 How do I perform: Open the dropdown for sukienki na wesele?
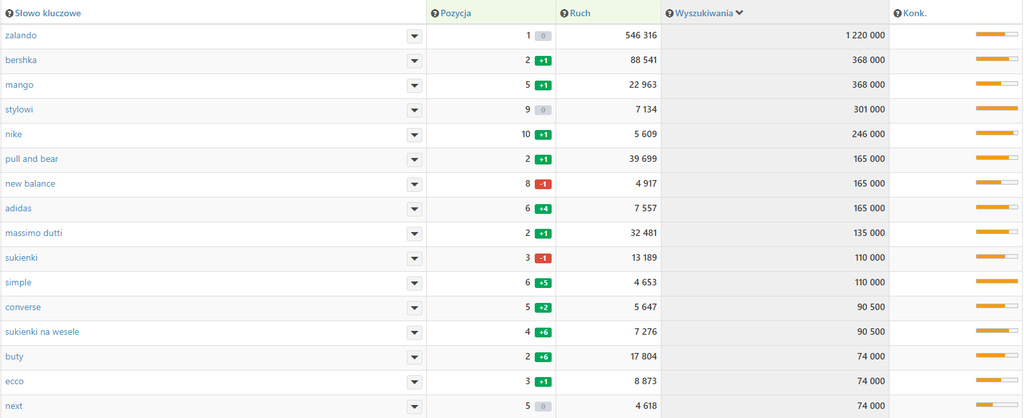coord(415,332)
